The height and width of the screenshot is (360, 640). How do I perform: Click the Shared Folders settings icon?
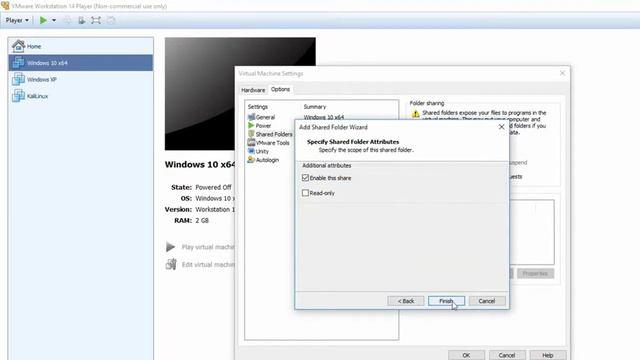coord(251,134)
